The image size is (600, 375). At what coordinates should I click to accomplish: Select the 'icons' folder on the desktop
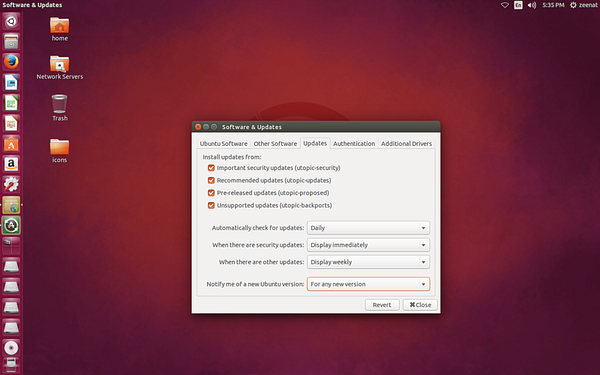[60, 151]
